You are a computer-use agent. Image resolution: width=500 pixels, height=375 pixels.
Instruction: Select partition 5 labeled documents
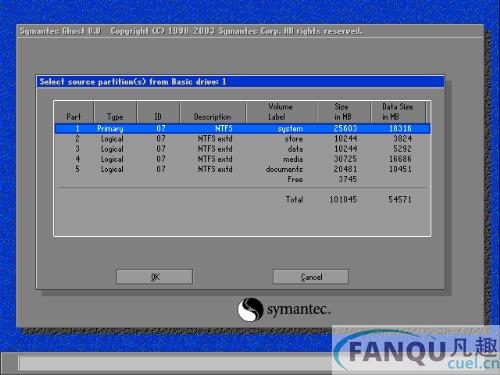(242, 169)
